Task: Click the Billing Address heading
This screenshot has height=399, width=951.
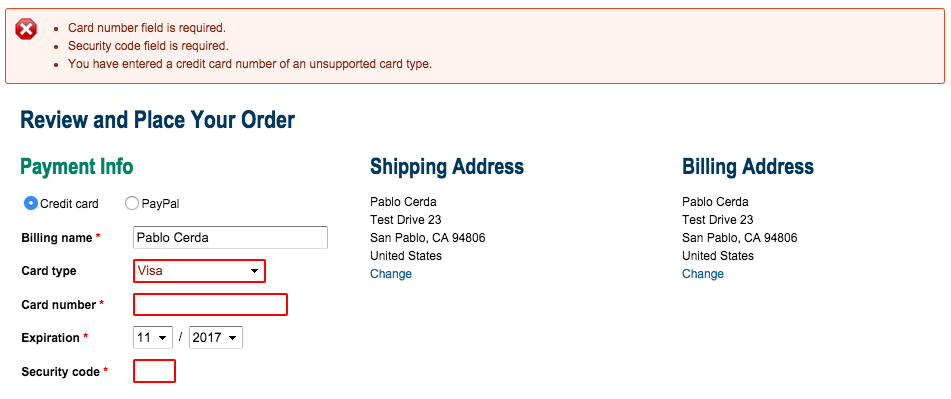Action: tap(748, 167)
